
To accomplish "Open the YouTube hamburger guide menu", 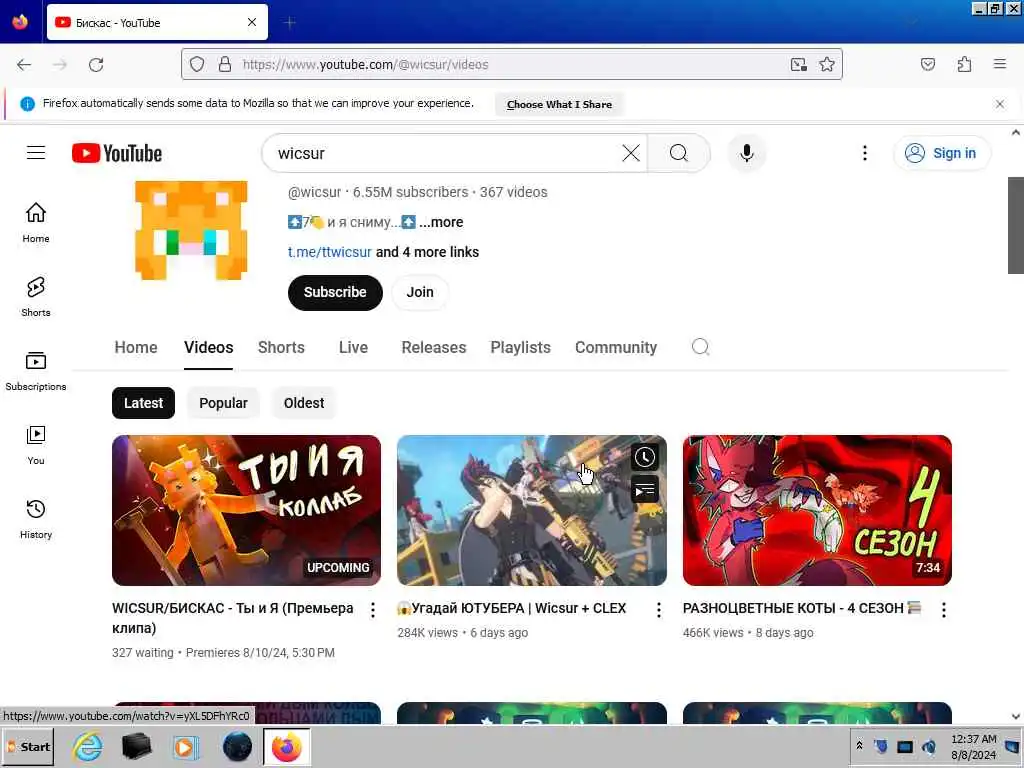I will tap(36, 153).
